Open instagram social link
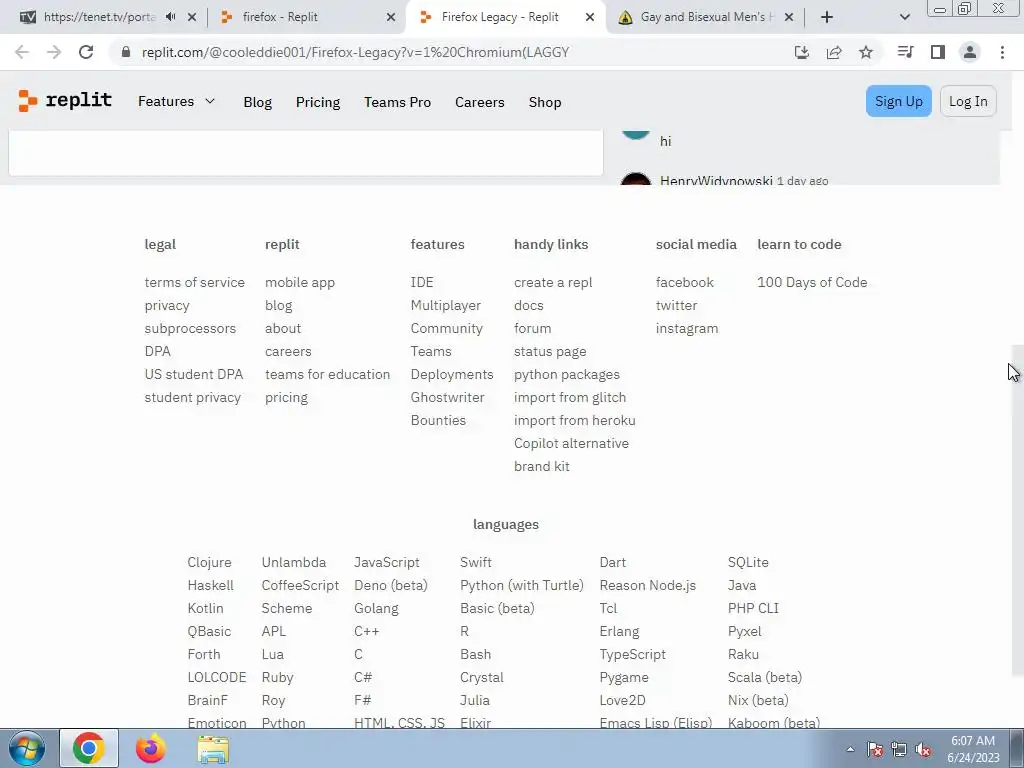The width and height of the screenshot is (1024, 768). point(687,328)
